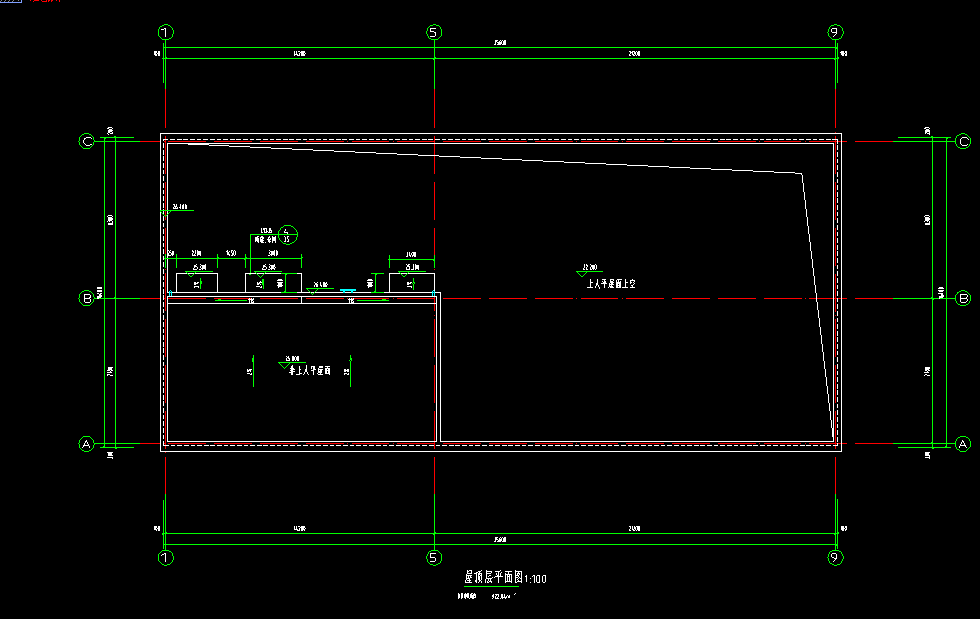Click the circular detail index symbol
This screenshot has width=980, height=619.
[288, 234]
